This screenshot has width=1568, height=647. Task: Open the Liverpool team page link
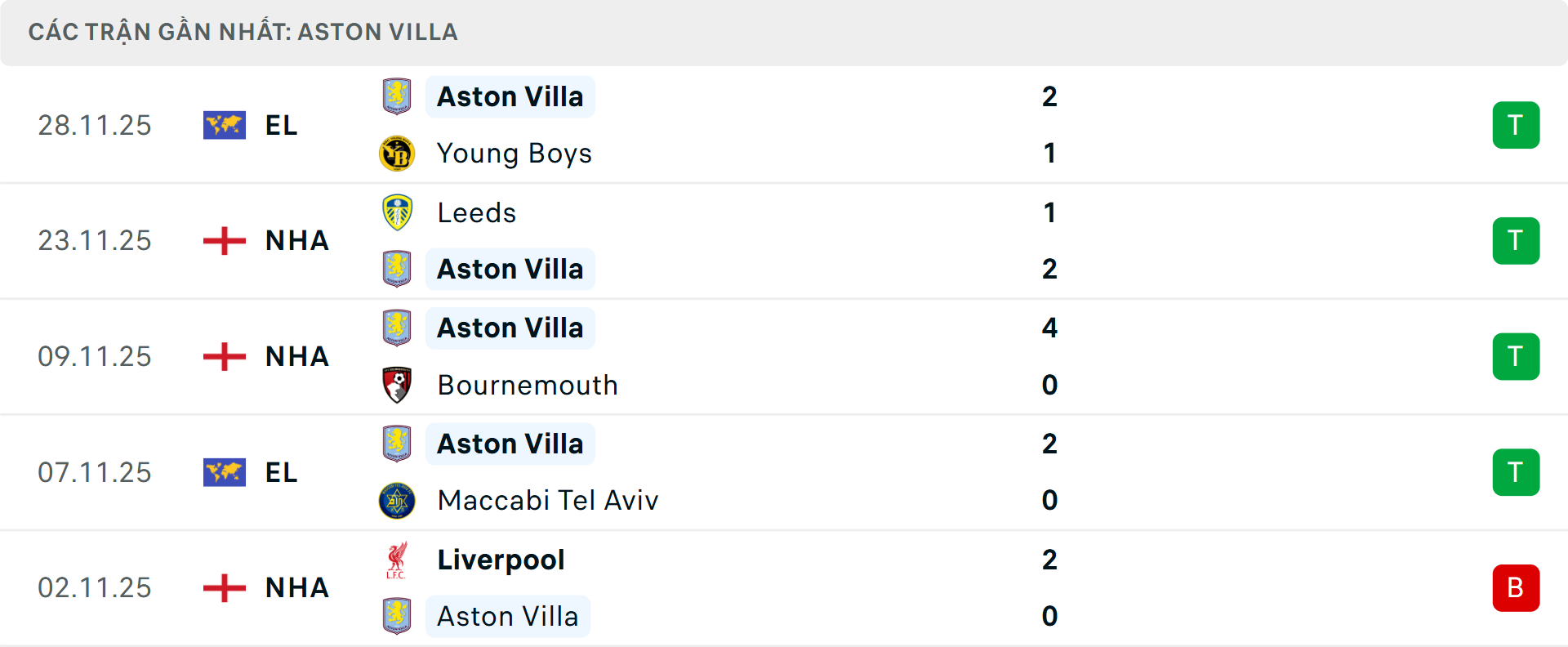501,560
